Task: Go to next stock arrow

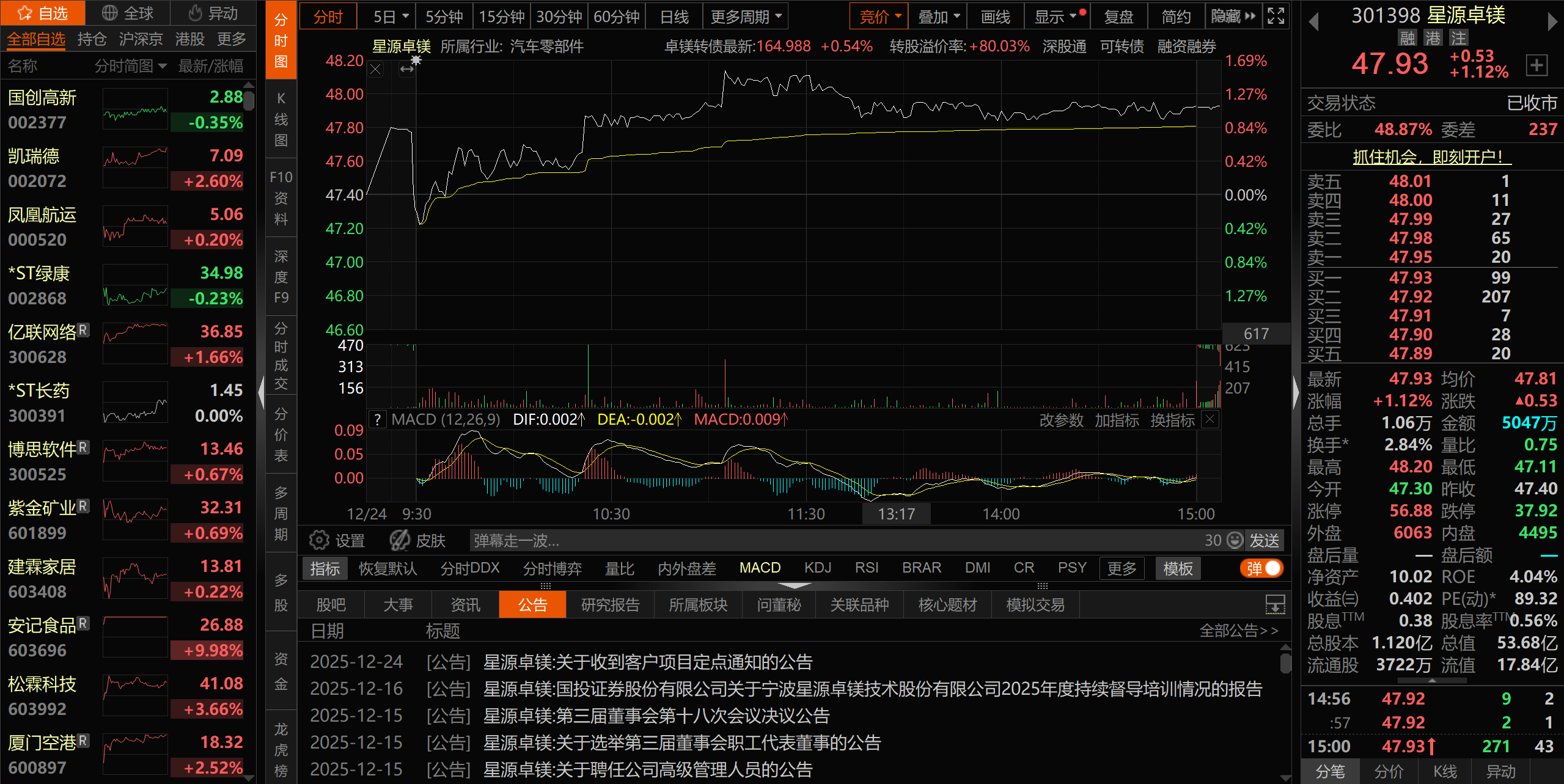Action: pos(1552,23)
